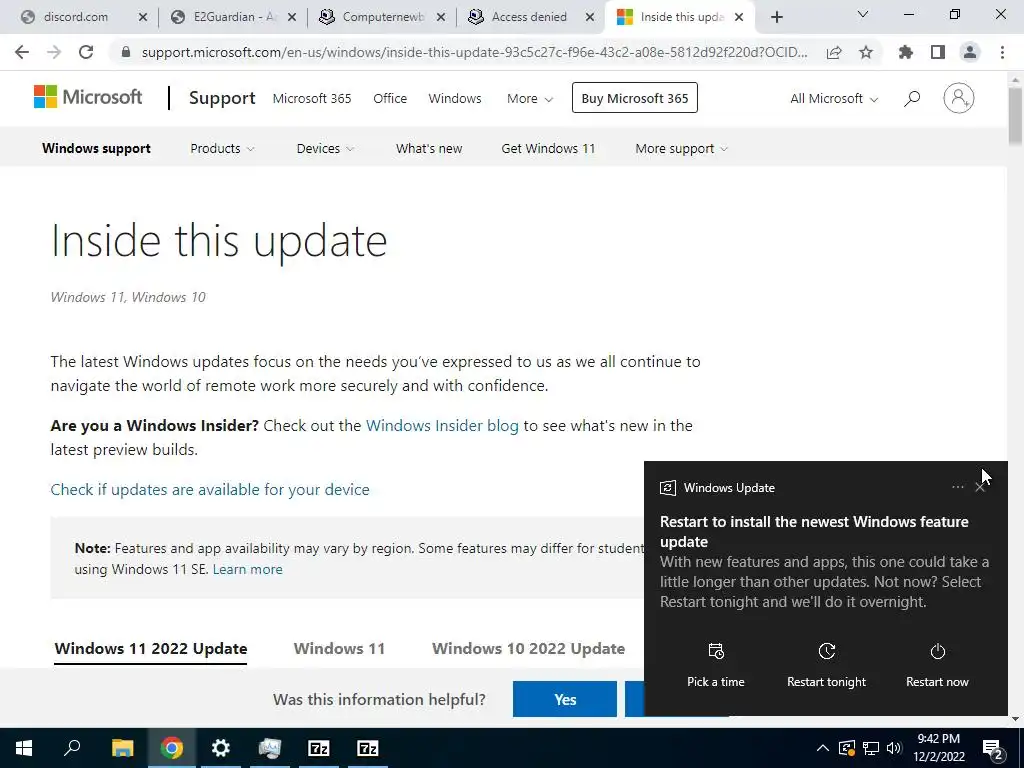Open File Explorer from taskbar
This screenshot has width=1024, height=768.
click(x=122, y=748)
